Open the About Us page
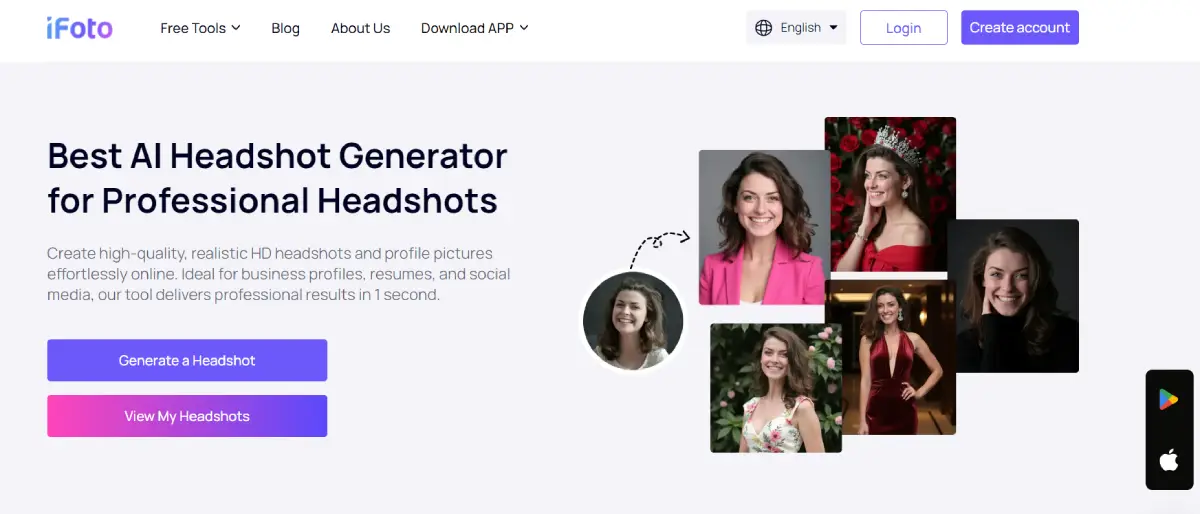Screen dimensions: 1200x514 (360, 28)
